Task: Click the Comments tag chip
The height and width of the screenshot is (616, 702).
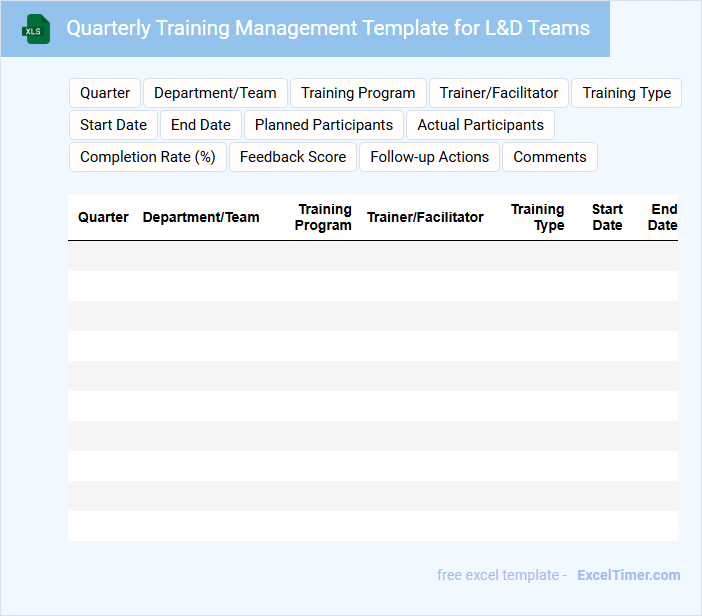Action: coord(550,157)
